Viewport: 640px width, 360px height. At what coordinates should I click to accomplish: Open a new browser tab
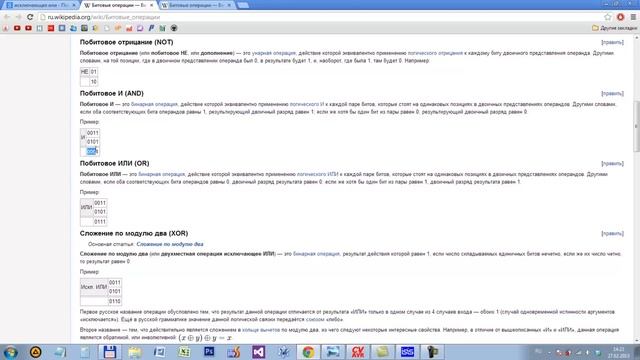coord(243,5)
